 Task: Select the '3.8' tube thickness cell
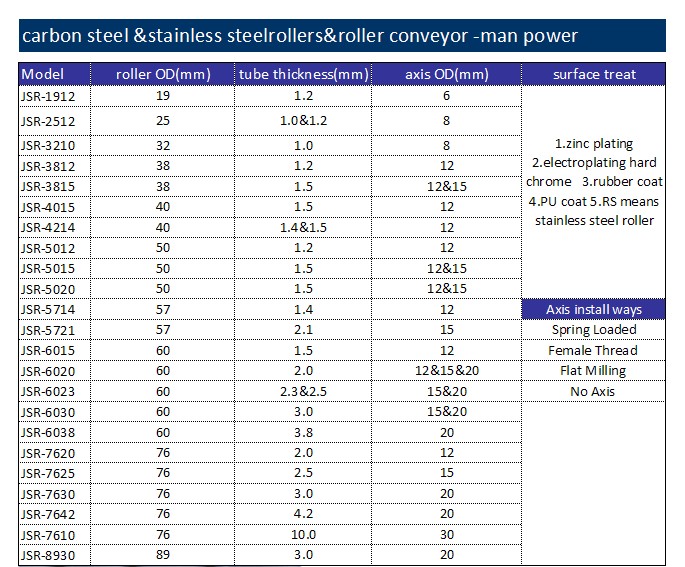(304, 432)
